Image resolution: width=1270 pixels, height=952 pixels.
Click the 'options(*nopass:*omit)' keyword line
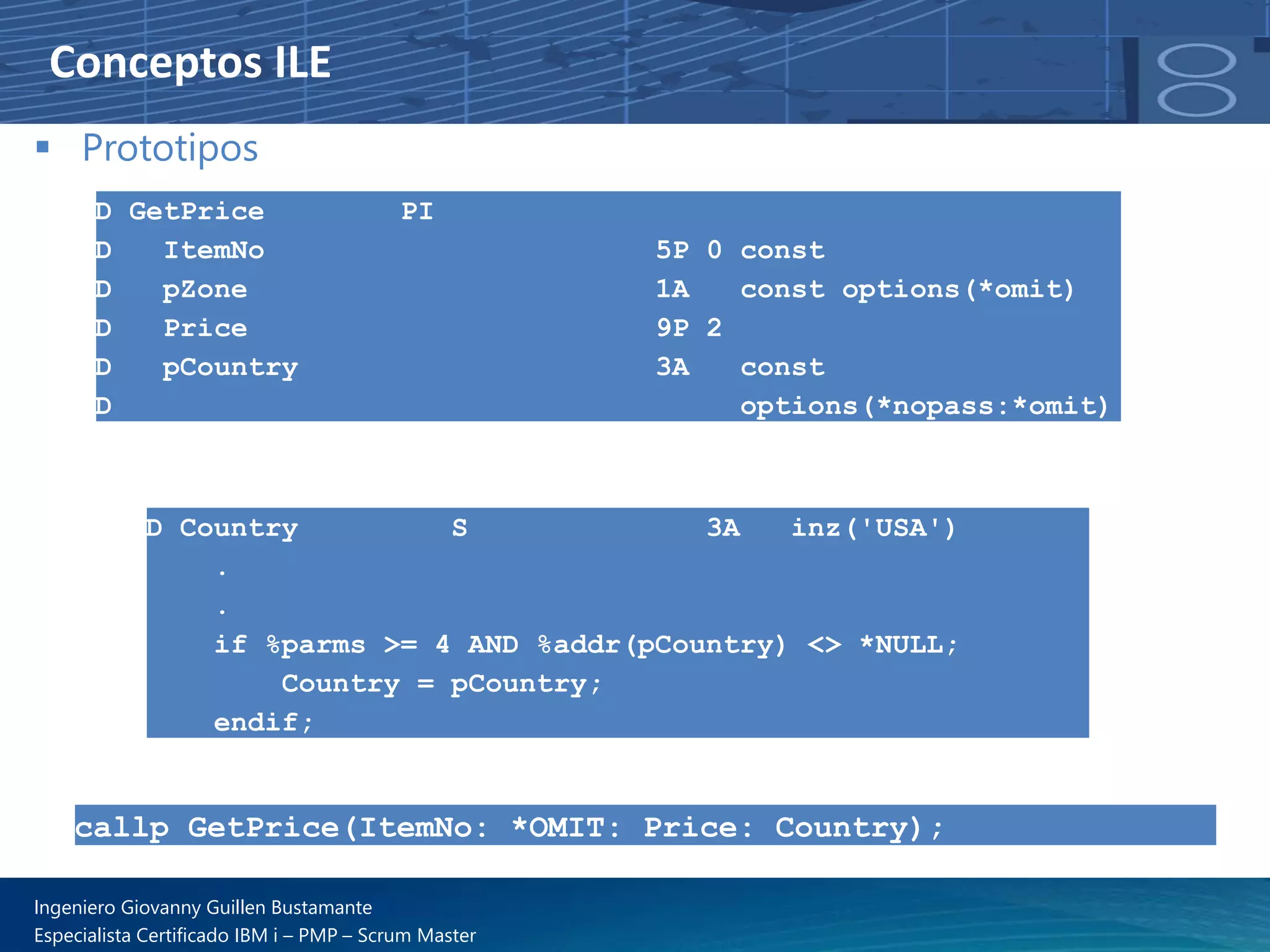point(924,406)
